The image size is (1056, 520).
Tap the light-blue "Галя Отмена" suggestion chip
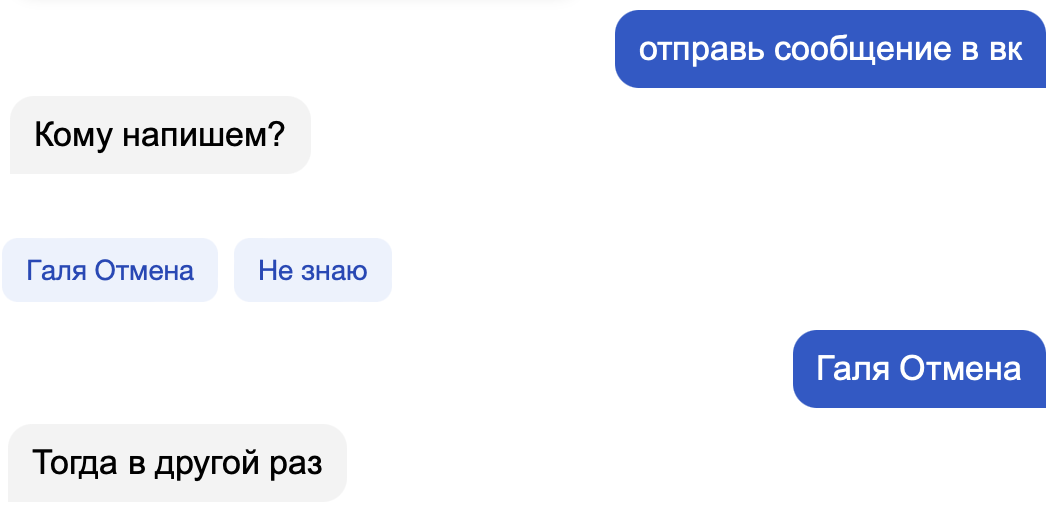(110, 270)
